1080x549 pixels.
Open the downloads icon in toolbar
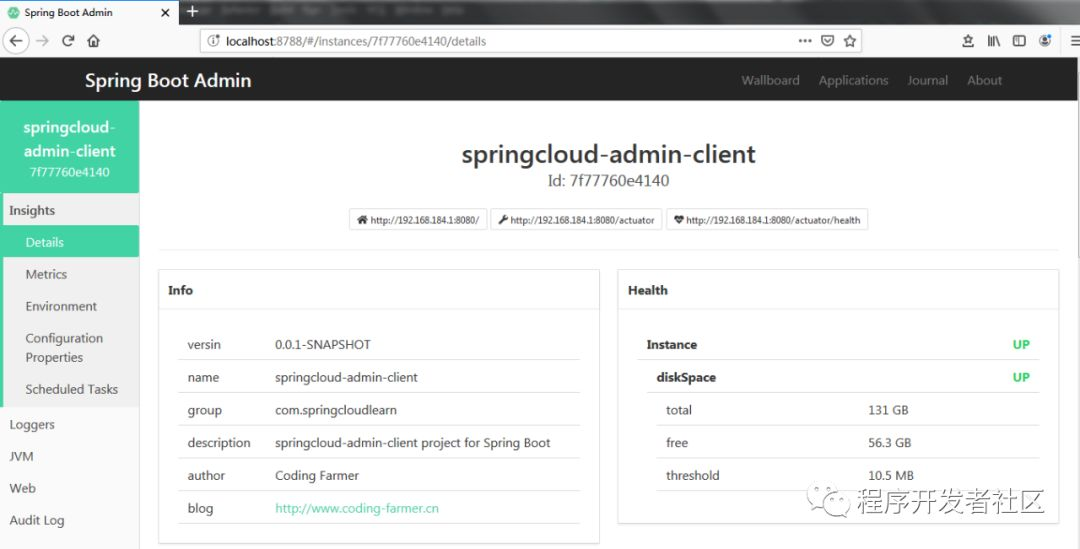pyautogui.click(x=968, y=41)
